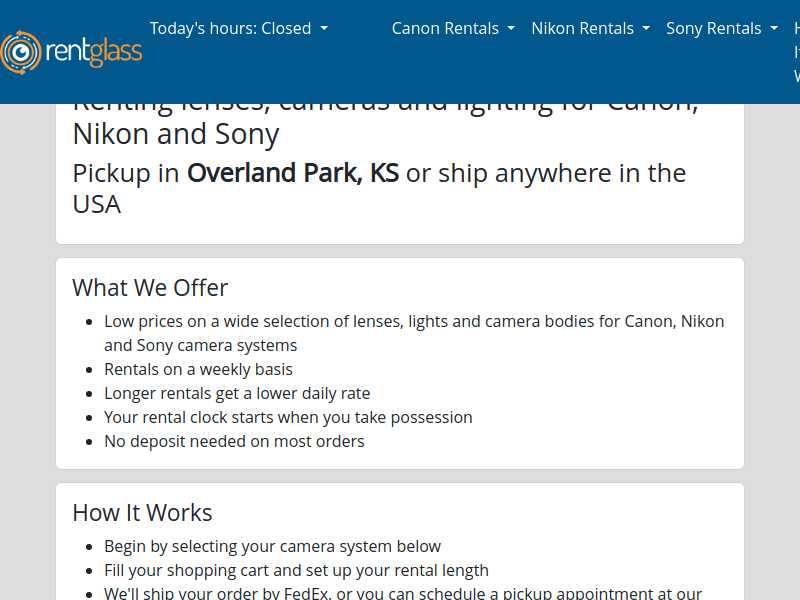The image size is (800, 600).
Task: Click Your rental clock starts bullet text
Action: tap(288, 417)
